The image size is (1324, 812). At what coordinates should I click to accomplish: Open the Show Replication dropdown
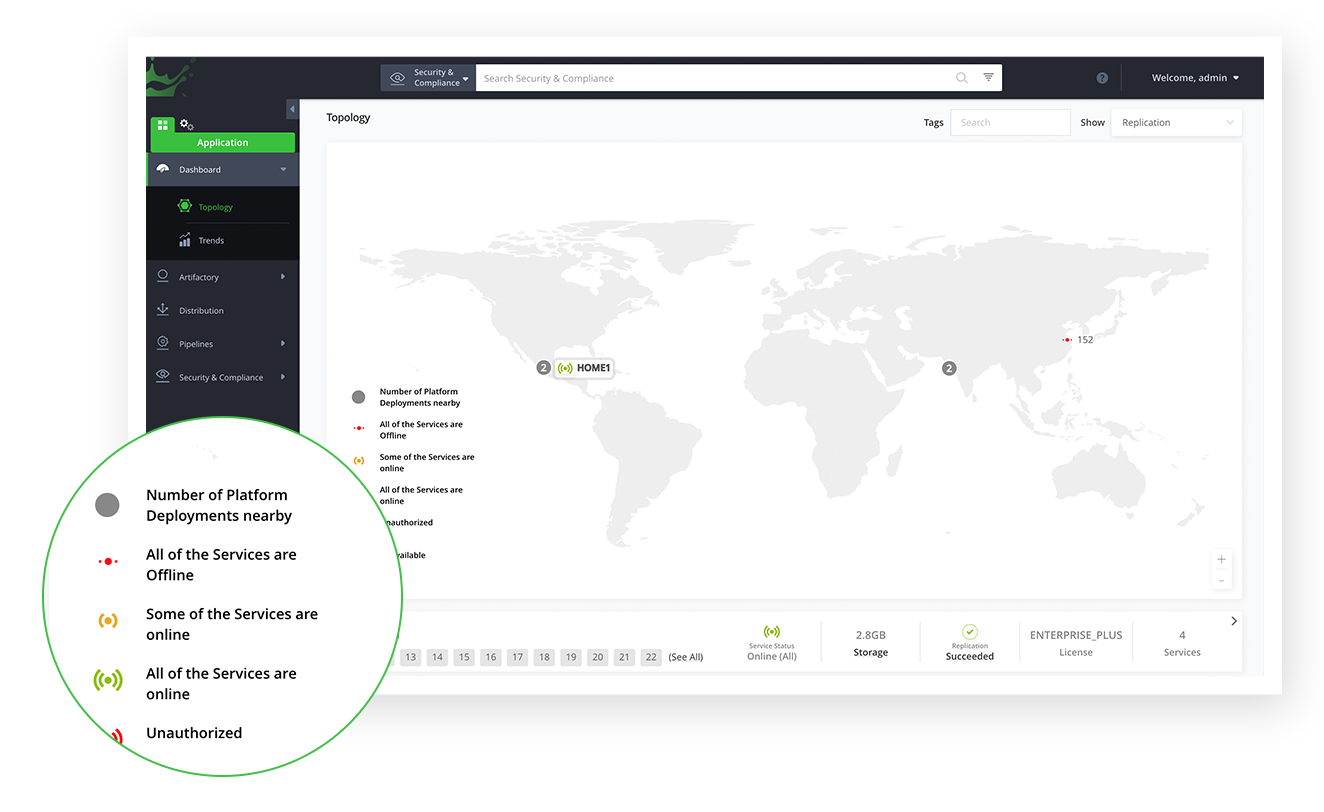[x=1176, y=123]
